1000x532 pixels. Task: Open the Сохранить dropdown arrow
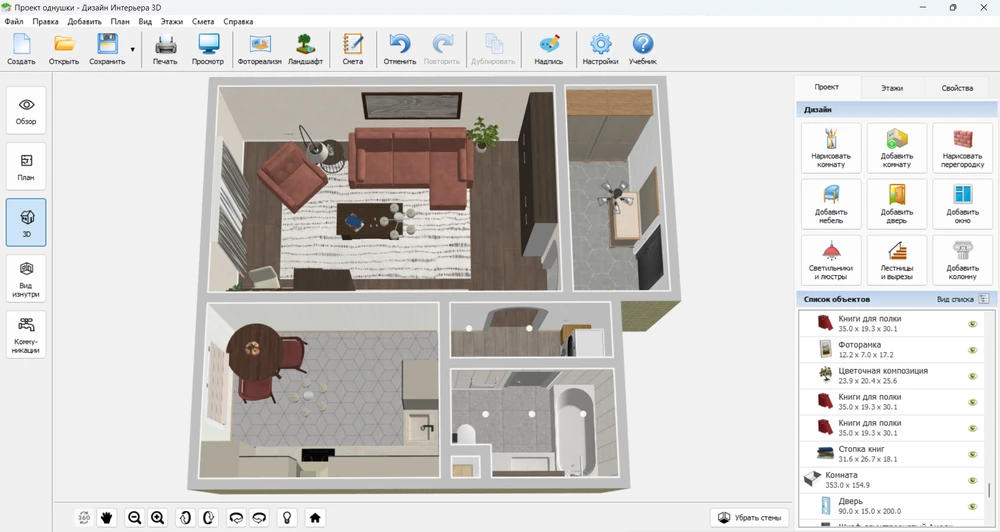[x=132, y=49]
